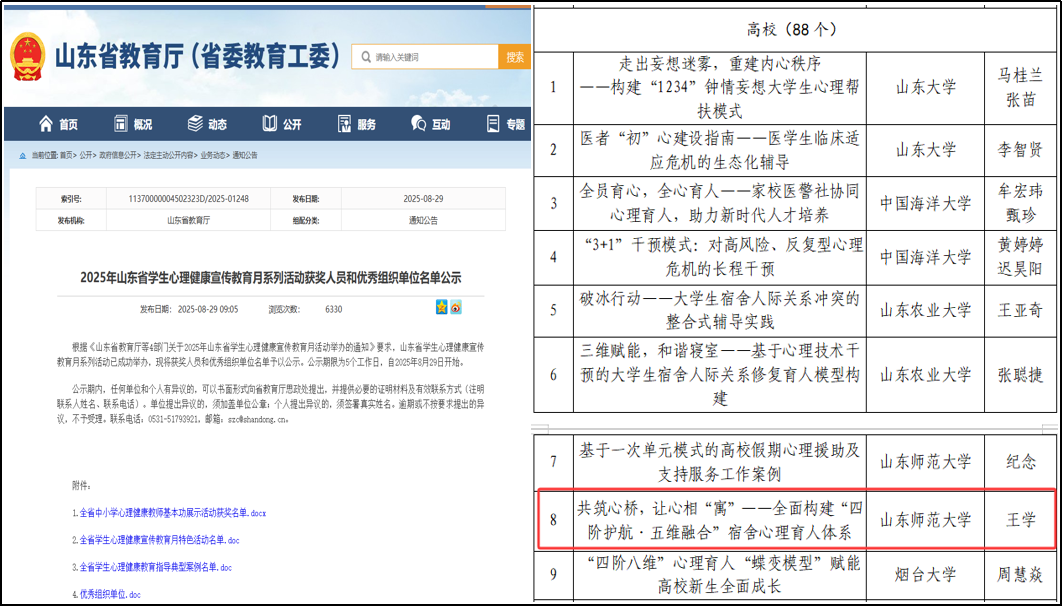
Task: Open 政府信息公开 in the breadcrumb
Action: coord(117,156)
